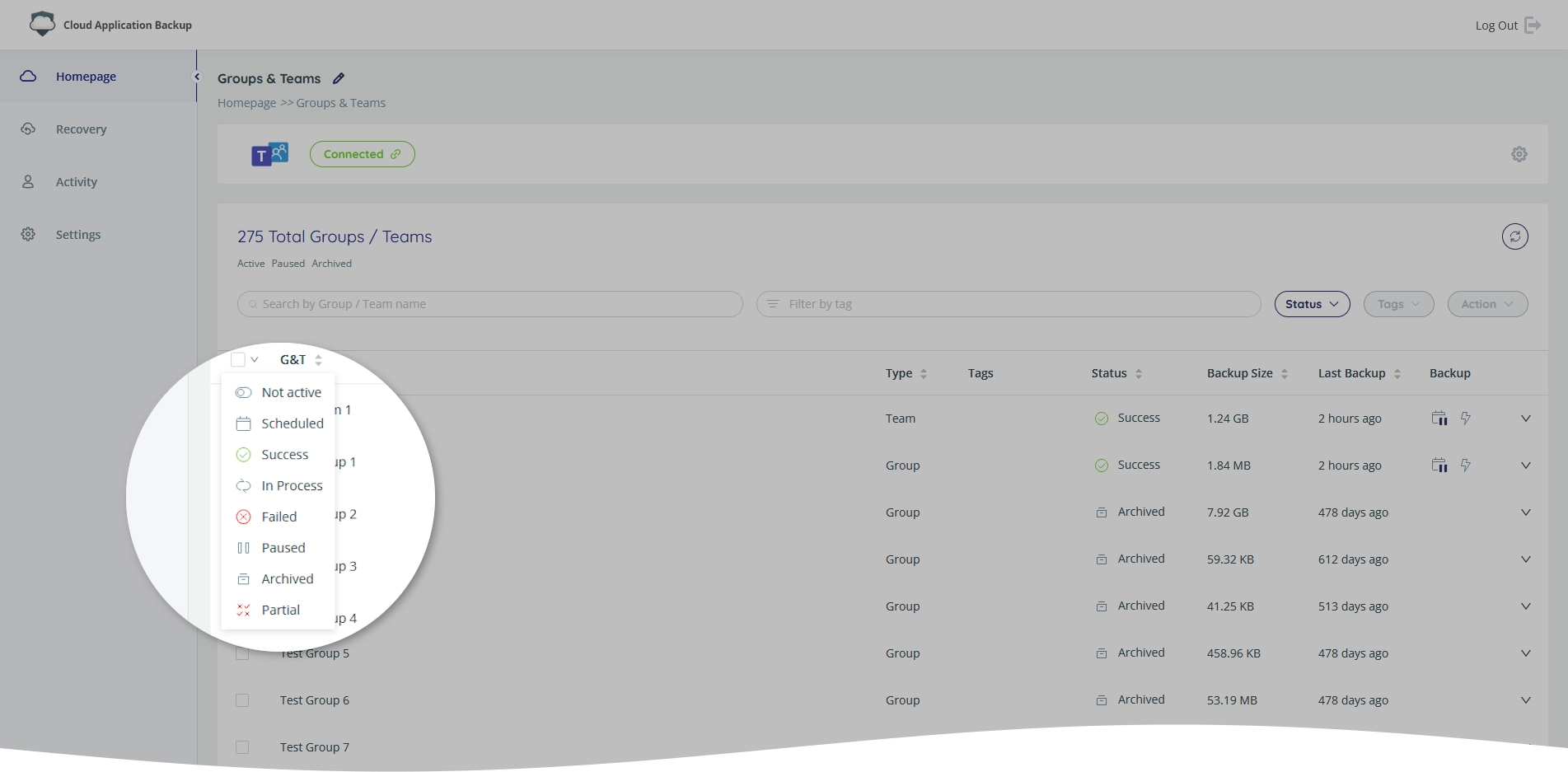Select Success in status menu

[x=278, y=455]
